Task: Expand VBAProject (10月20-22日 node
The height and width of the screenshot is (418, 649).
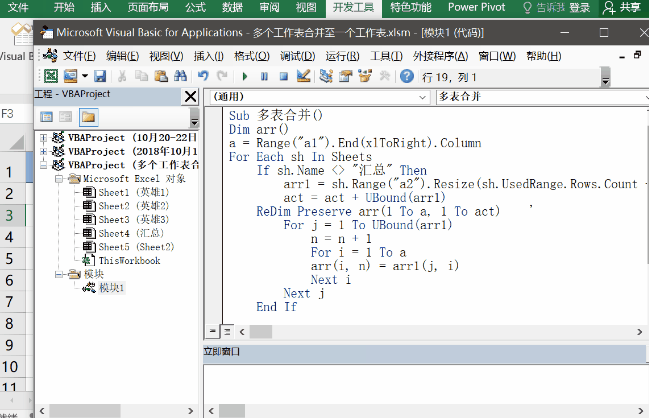Action: click(x=43, y=138)
